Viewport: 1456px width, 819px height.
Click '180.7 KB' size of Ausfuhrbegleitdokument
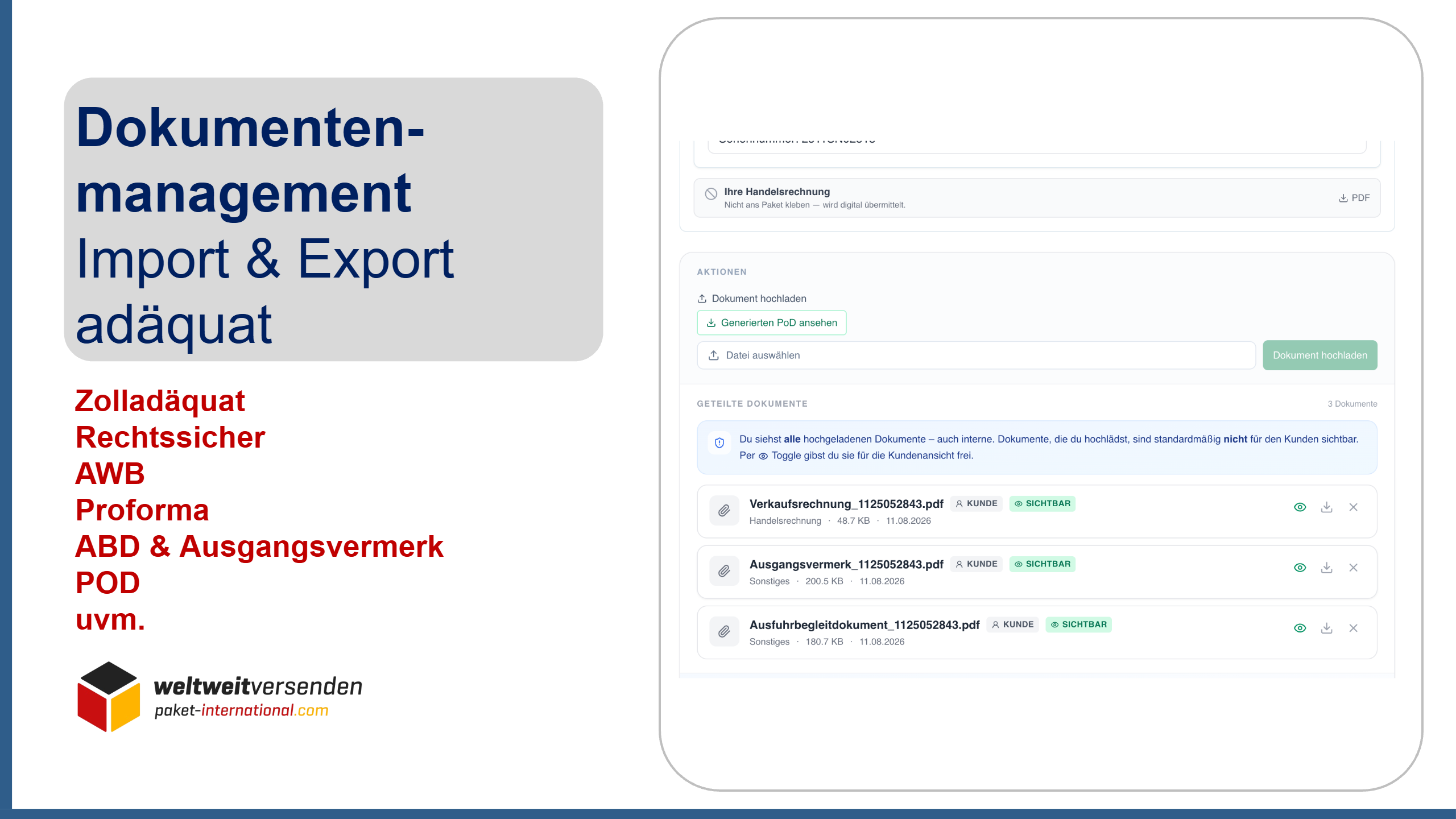click(x=824, y=642)
